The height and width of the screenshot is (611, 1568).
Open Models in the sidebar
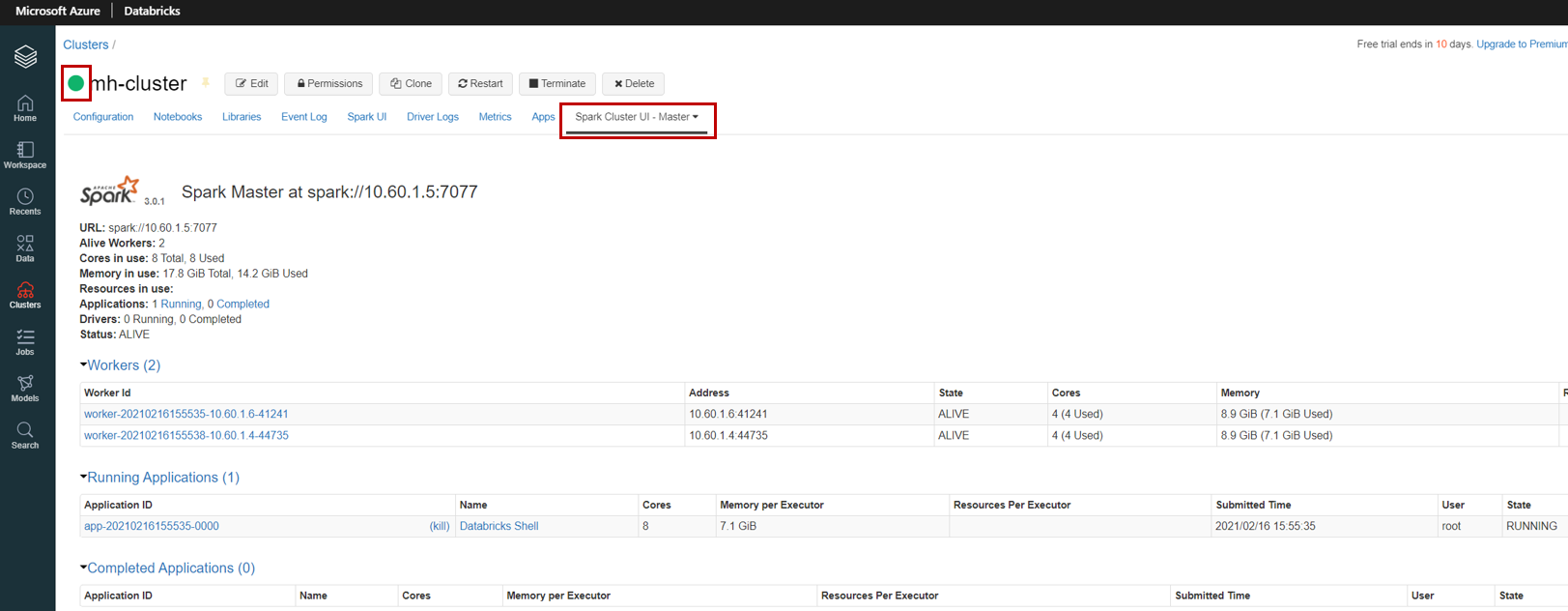click(25, 389)
